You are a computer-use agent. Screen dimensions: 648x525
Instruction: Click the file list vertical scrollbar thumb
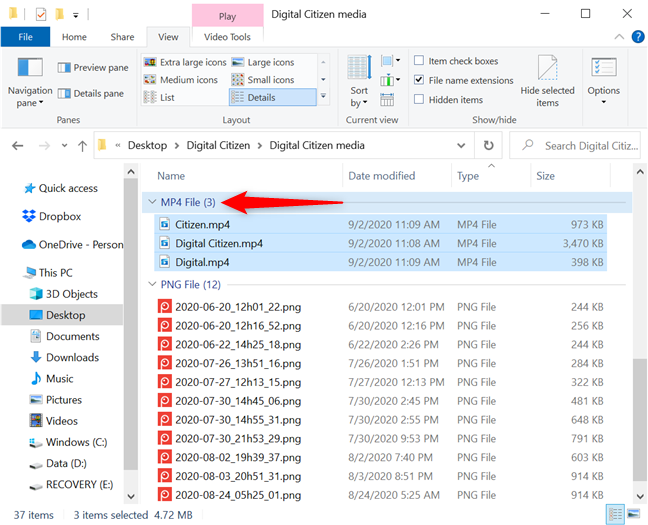(640, 420)
